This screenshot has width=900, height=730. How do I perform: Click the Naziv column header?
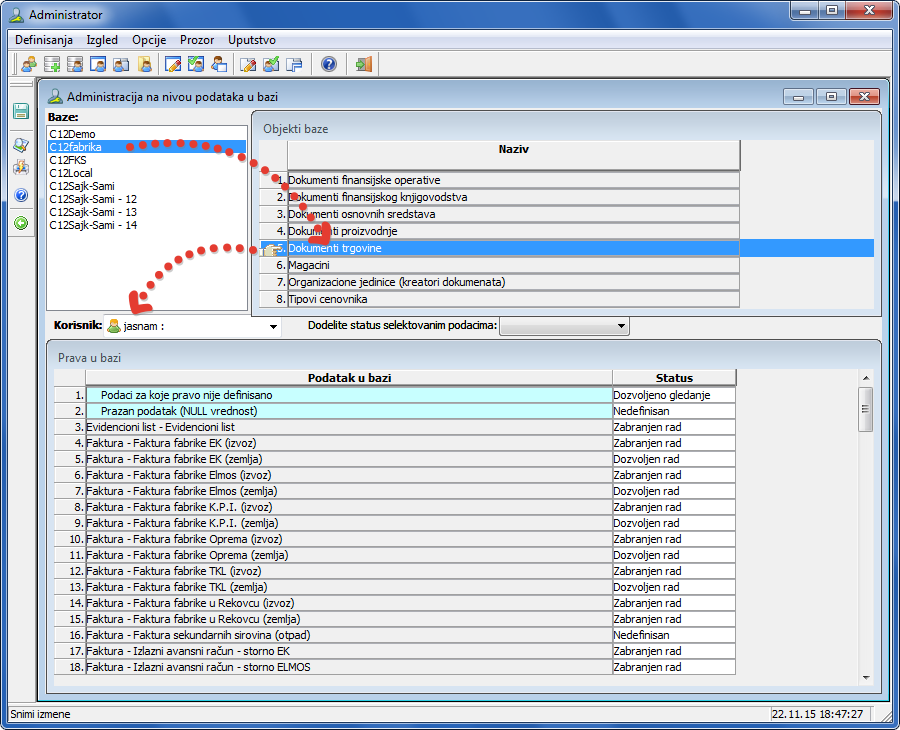(x=514, y=155)
